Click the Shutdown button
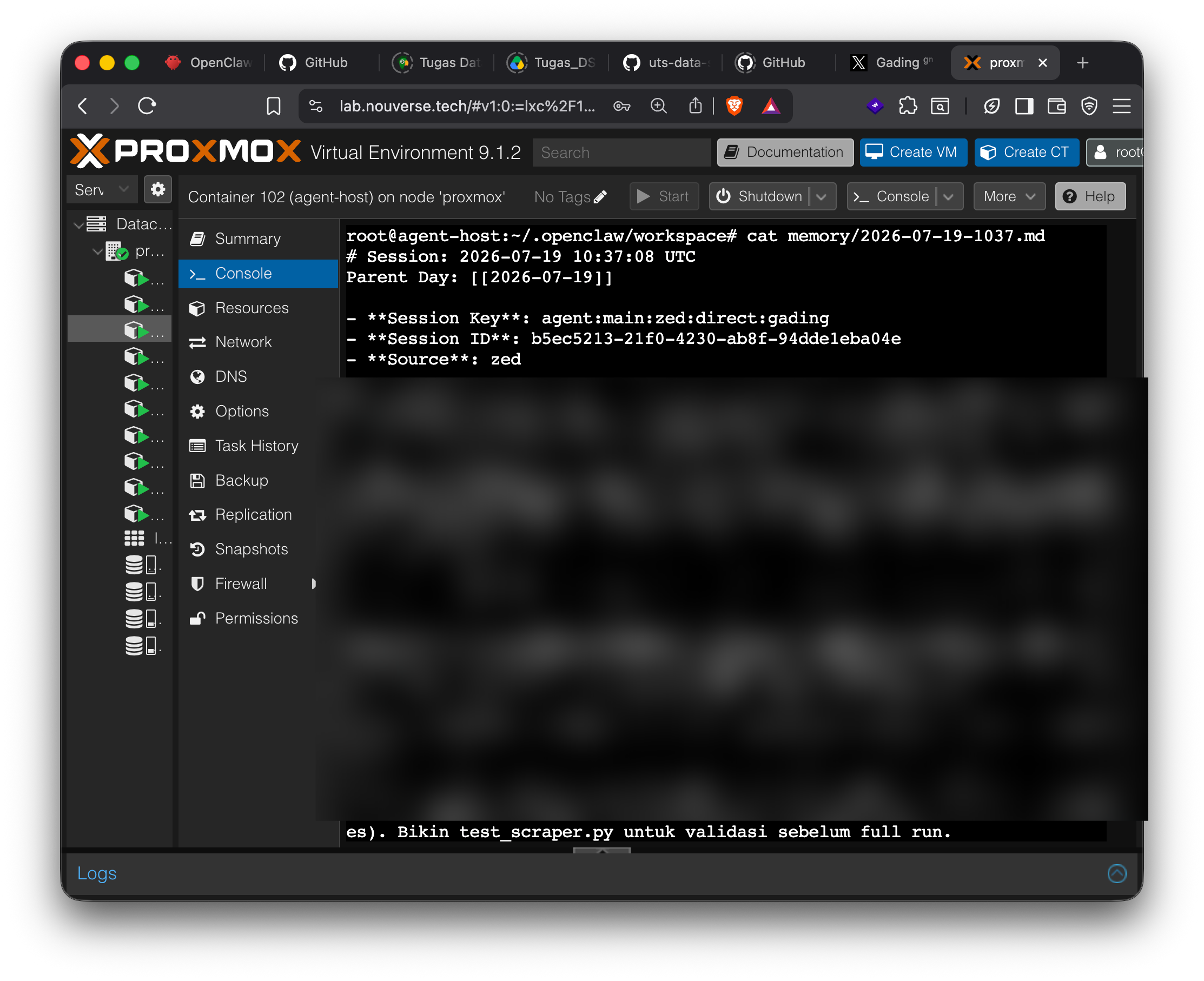This screenshot has width=1204, height=981. pos(760,196)
